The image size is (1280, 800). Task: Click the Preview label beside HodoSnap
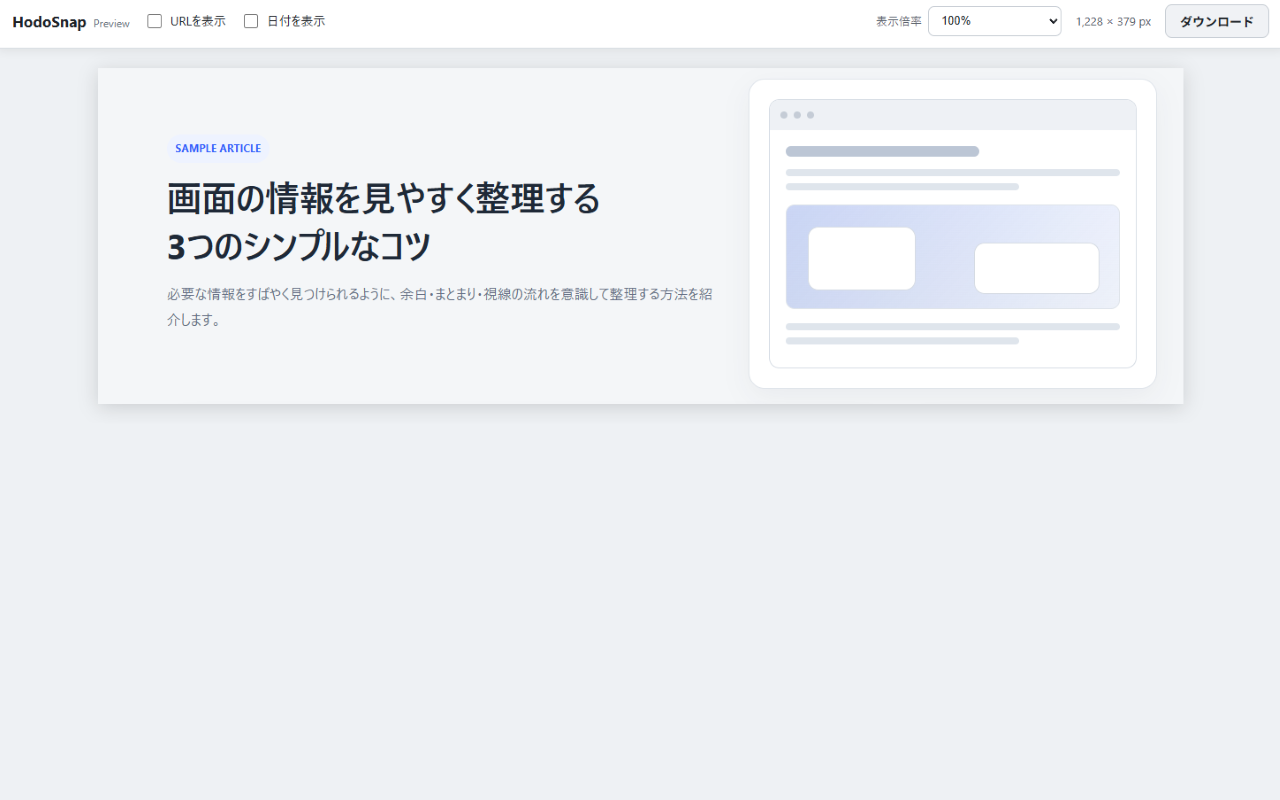click(x=111, y=24)
